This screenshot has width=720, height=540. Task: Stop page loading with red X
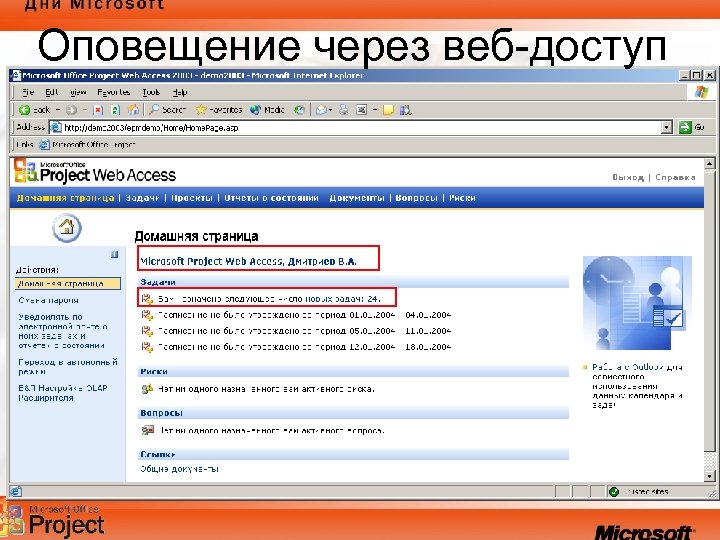(x=98, y=110)
